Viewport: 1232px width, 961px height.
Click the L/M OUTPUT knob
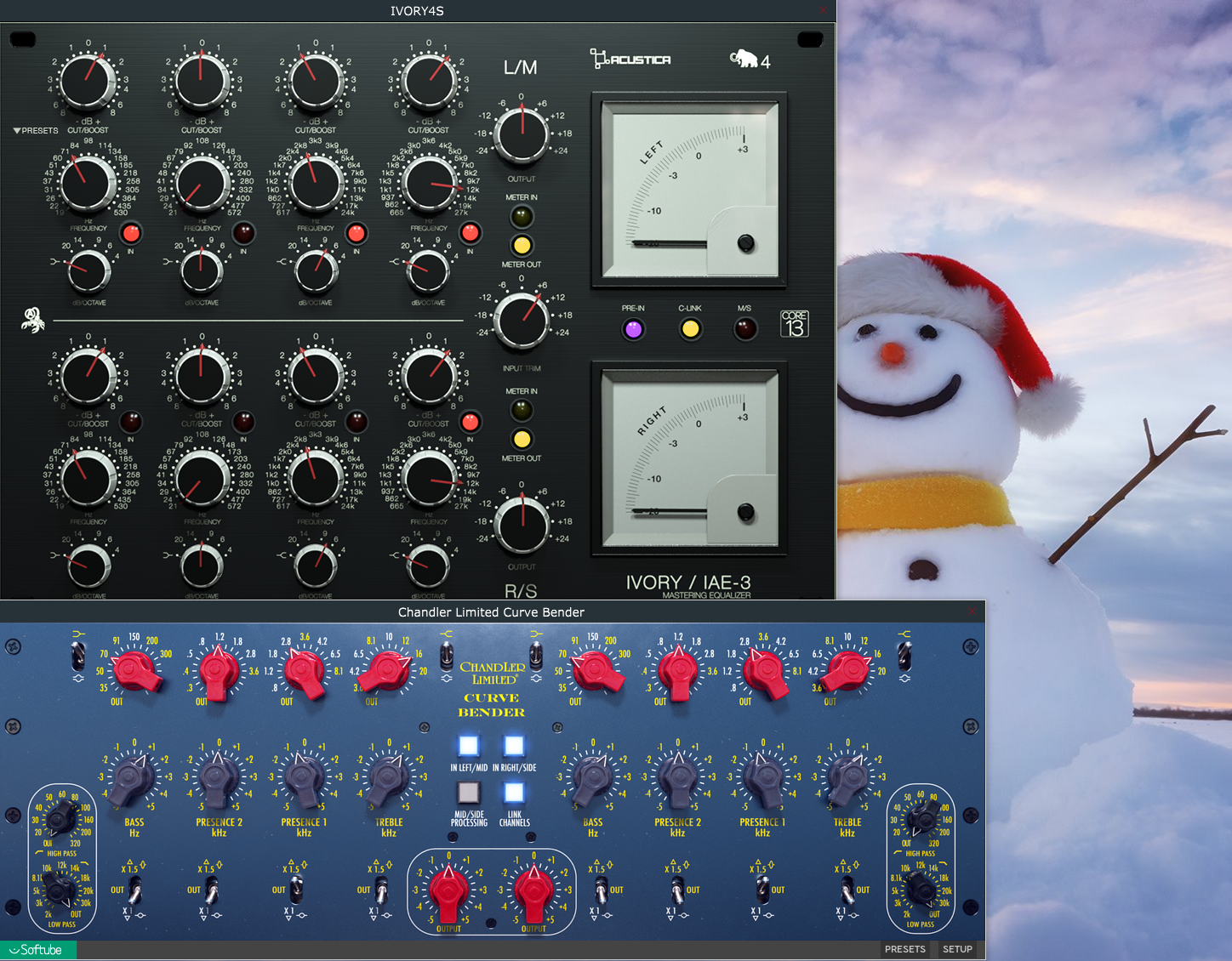[x=522, y=135]
